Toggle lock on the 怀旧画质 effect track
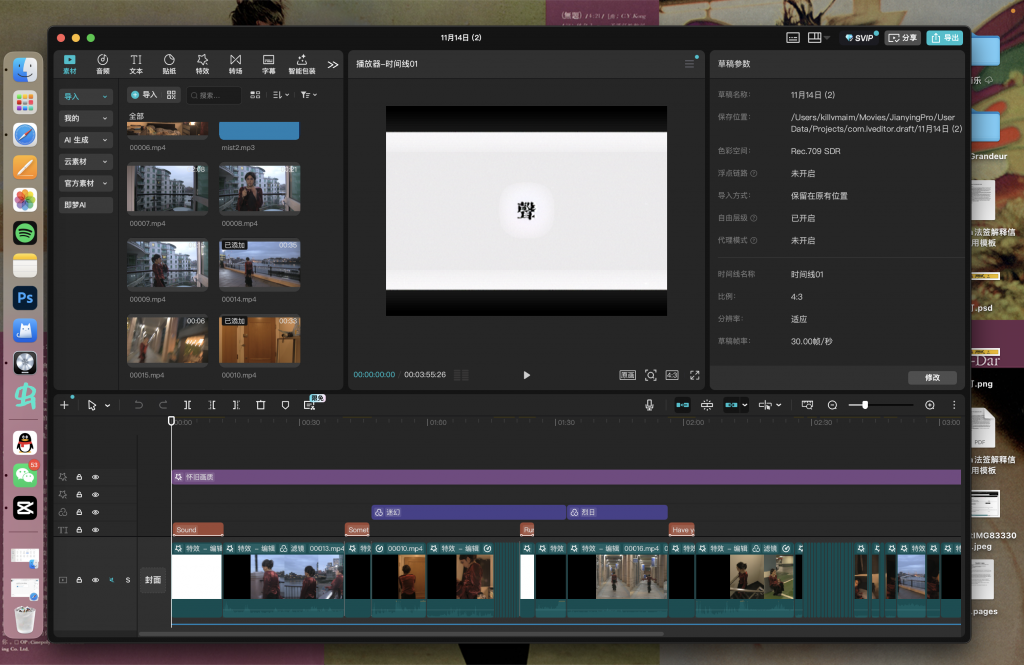The height and width of the screenshot is (665, 1024). (x=79, y=477)
